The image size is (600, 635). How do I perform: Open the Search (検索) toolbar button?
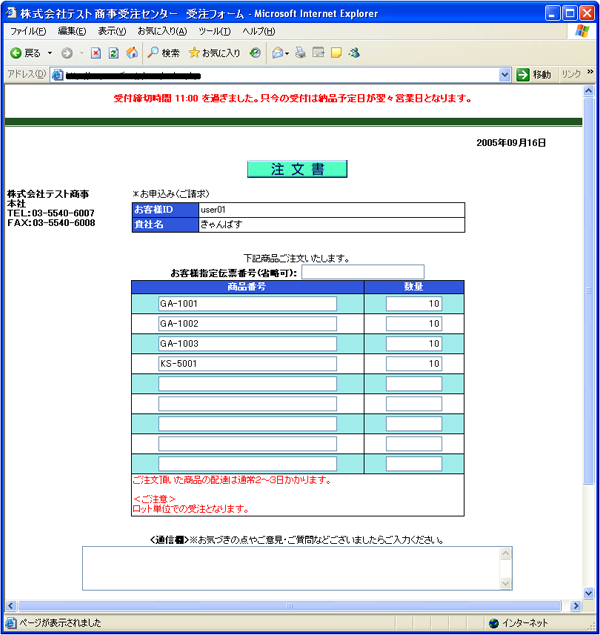click(x=164, y=52)
